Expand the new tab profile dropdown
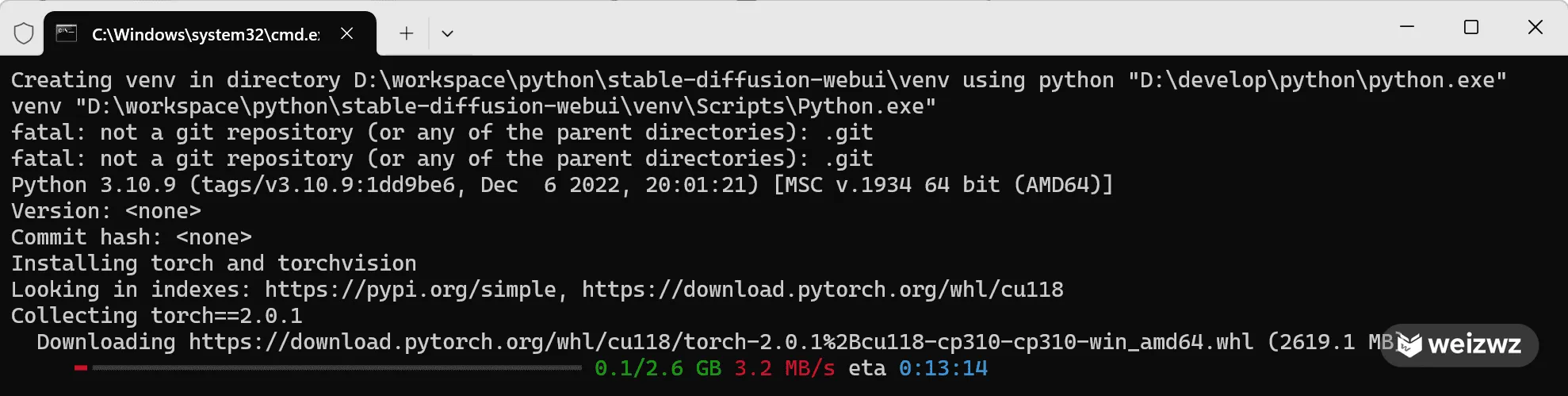The image size is (1568, 396). 447,33
